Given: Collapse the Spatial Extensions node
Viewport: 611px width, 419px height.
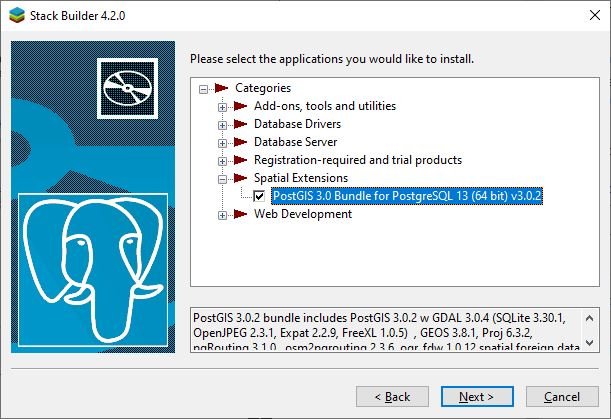Looking at the screenshot, I should pos(222,179).
